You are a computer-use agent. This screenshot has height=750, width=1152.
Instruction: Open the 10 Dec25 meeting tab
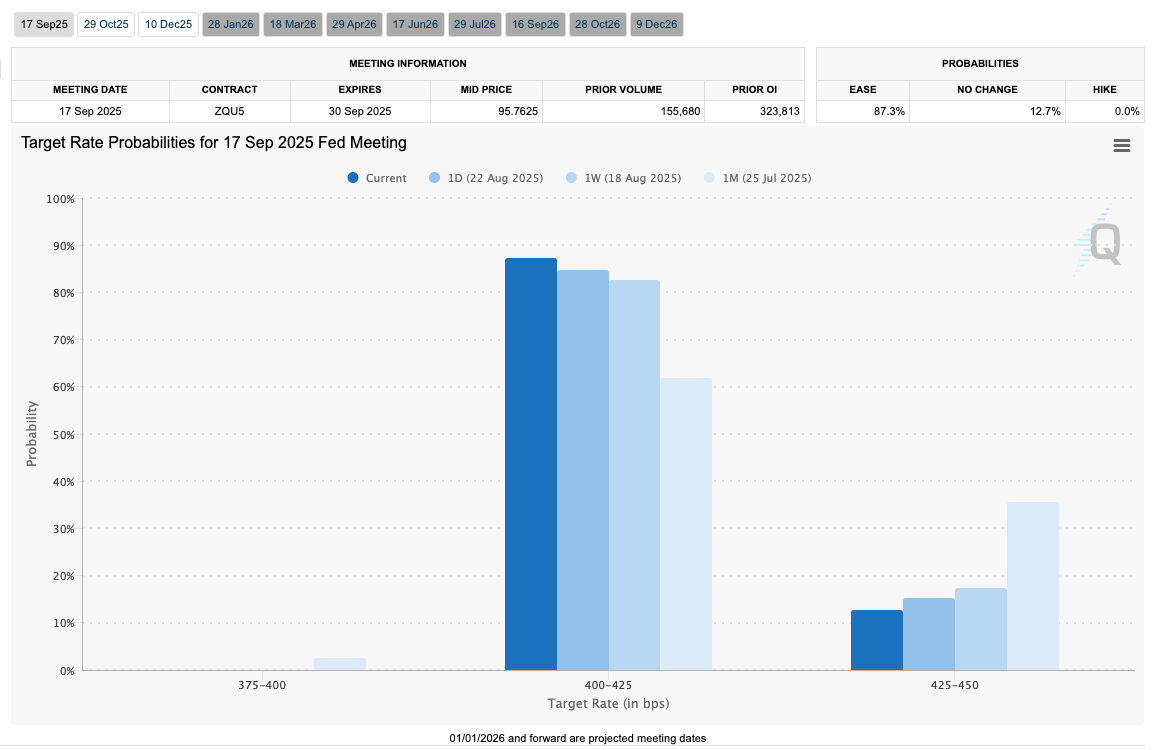pyautogui.click(x=168, y=24)
